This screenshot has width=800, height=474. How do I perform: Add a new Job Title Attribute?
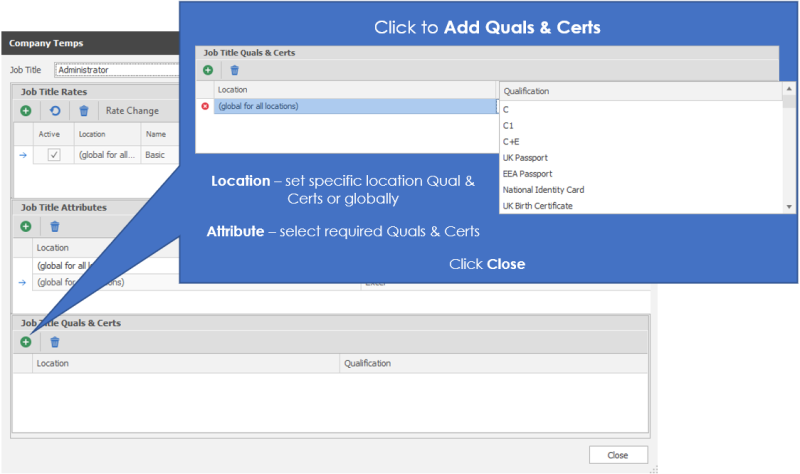[25, 227]
